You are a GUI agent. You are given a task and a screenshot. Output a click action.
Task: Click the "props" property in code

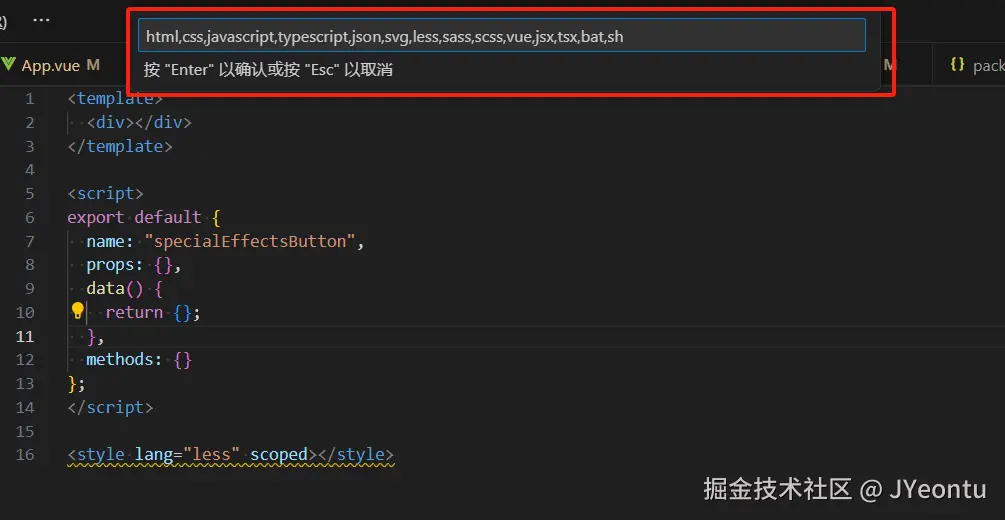point(110,265)
